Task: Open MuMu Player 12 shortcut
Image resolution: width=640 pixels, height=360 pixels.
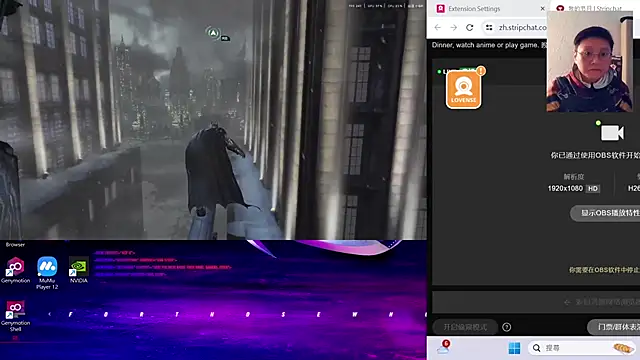Action: 47,273
